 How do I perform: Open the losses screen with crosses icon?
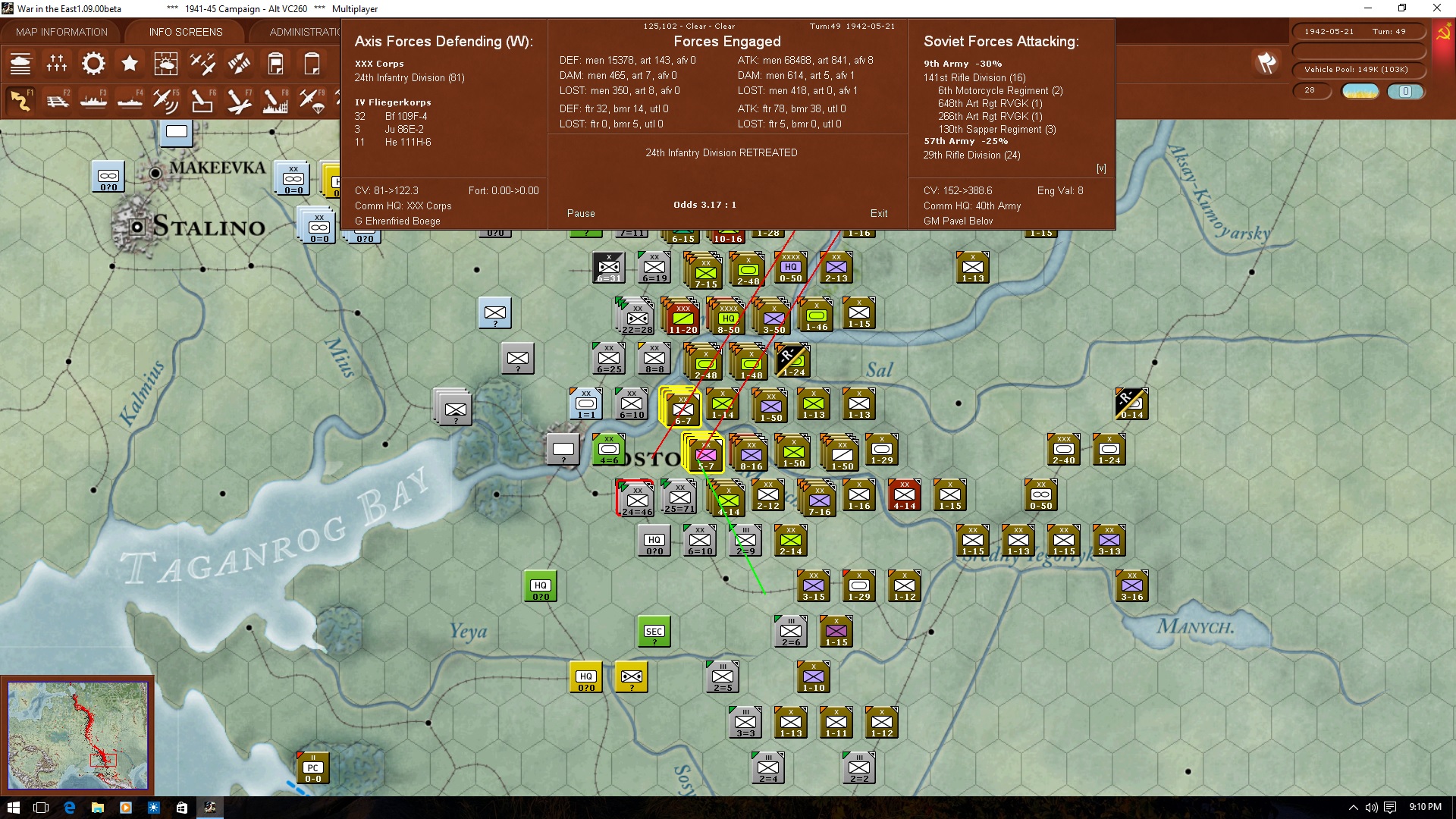pos(57,64)
